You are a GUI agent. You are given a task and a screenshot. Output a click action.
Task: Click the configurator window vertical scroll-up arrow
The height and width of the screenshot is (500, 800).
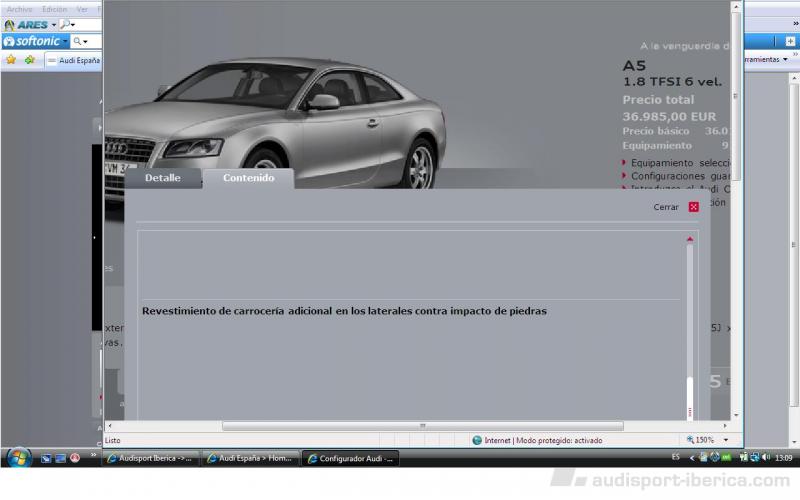tap(736, 7)
